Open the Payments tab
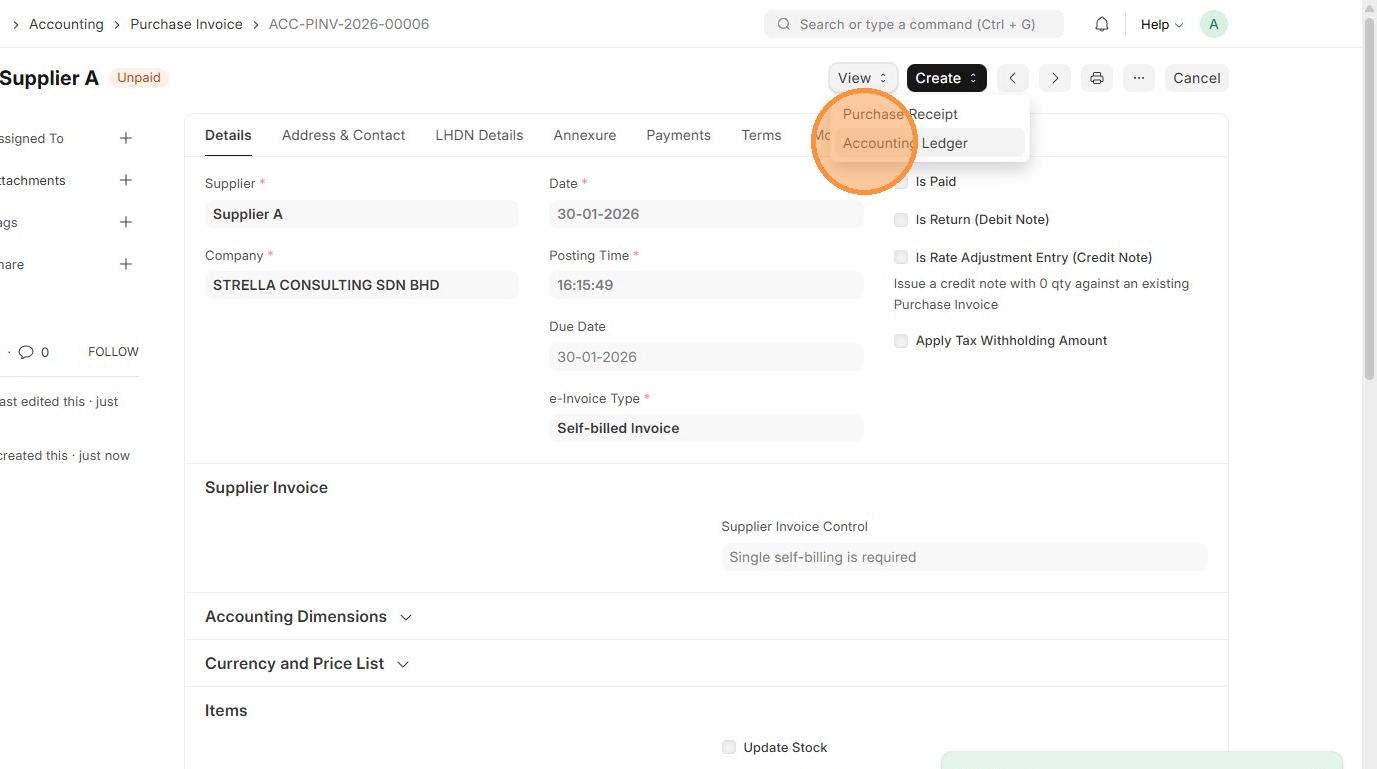This screenshot has height=769, width=1377. tap(679, 135)
